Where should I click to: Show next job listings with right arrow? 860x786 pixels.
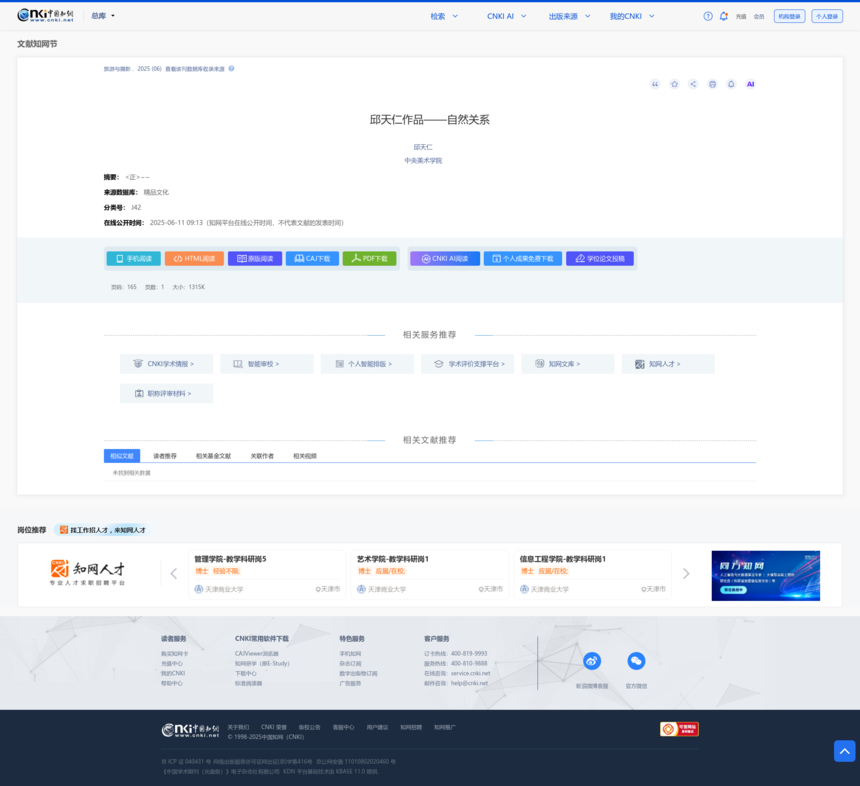pos(686,574)
